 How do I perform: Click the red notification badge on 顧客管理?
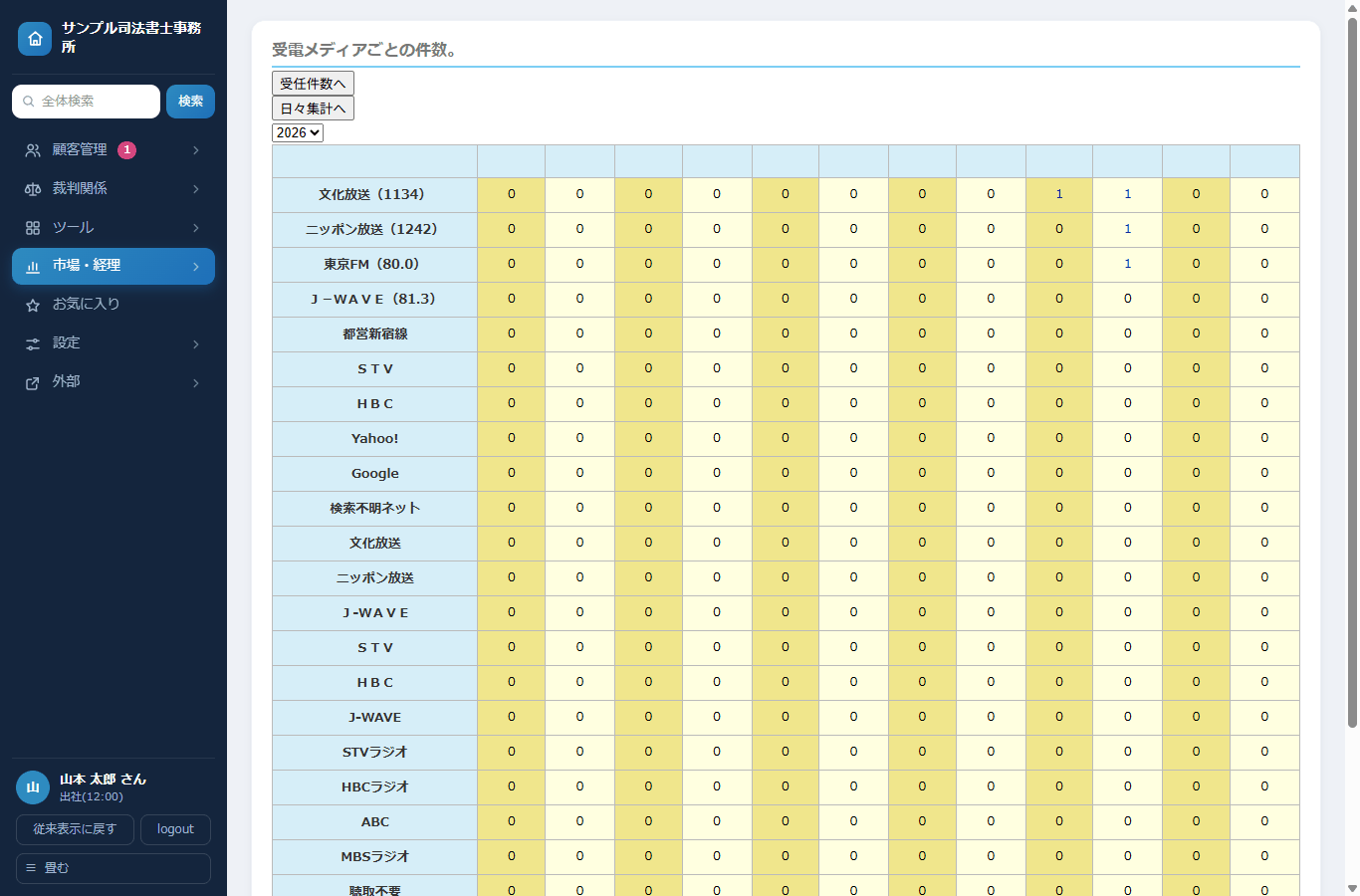[x=127, y=150]
